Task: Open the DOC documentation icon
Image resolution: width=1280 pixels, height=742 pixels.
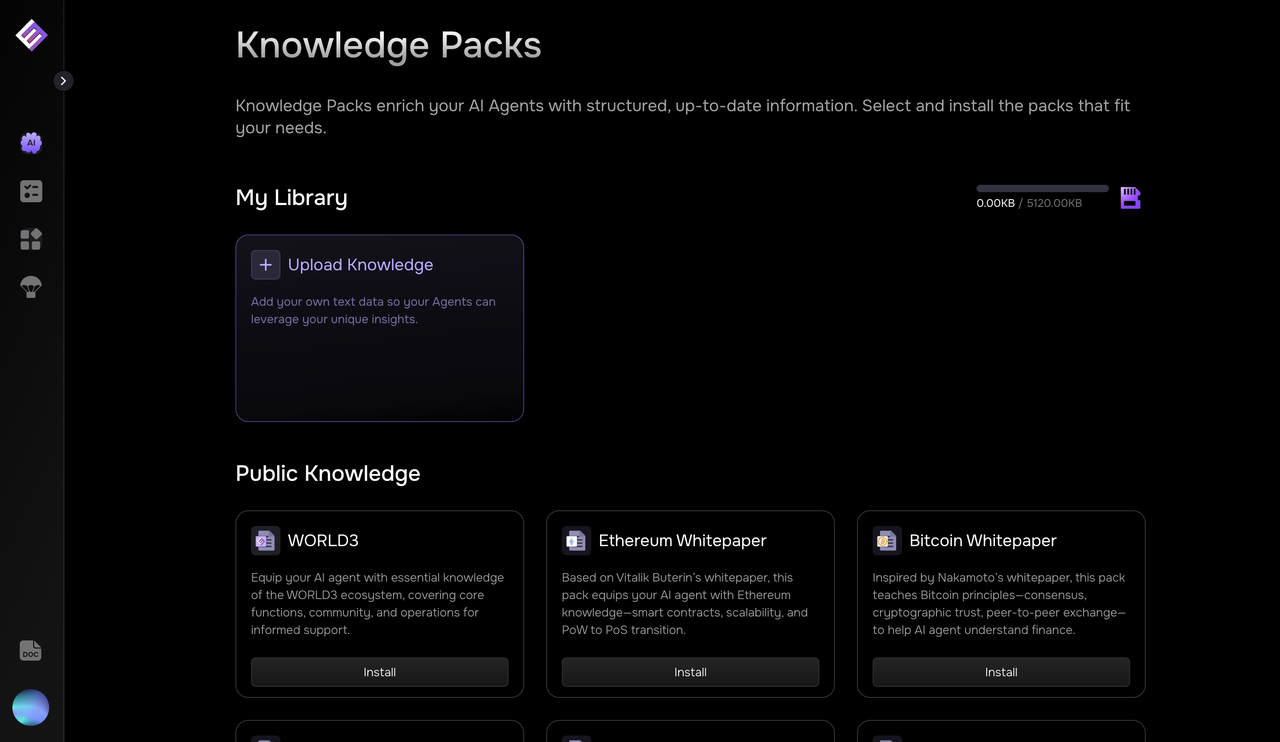Action: pyautogui.click(x=31, y=651)
